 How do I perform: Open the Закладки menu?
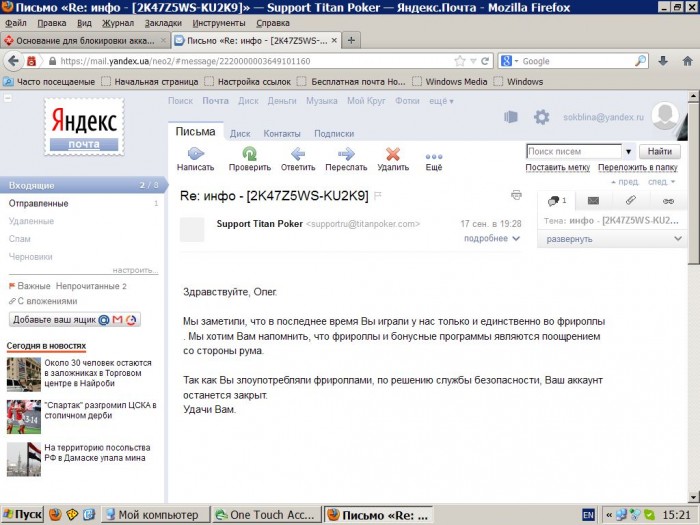tap(163, 23)
